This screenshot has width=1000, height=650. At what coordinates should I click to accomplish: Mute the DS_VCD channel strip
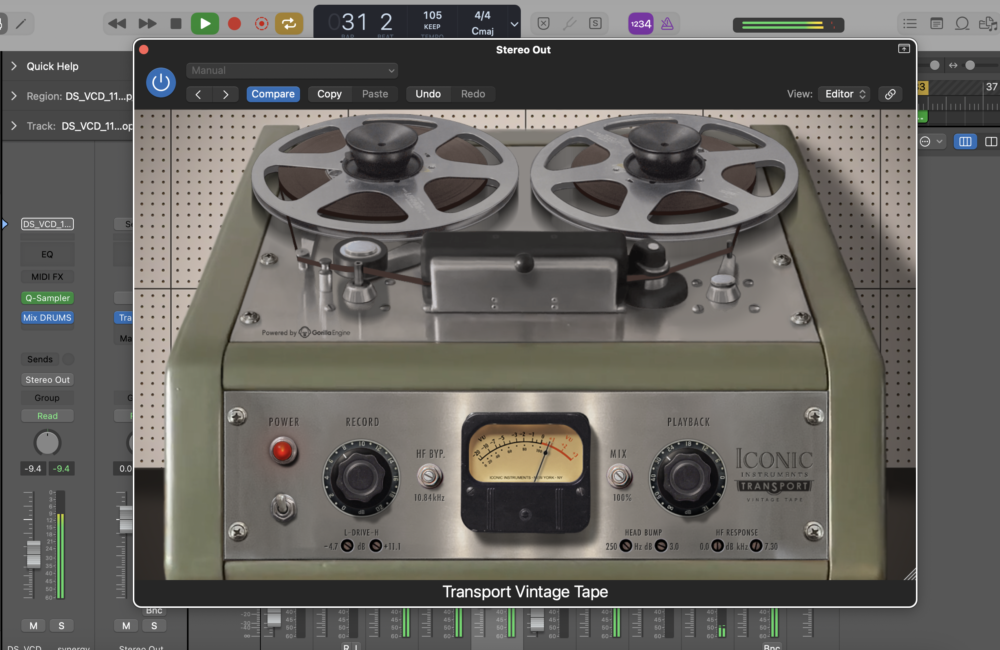coord(34,626)
